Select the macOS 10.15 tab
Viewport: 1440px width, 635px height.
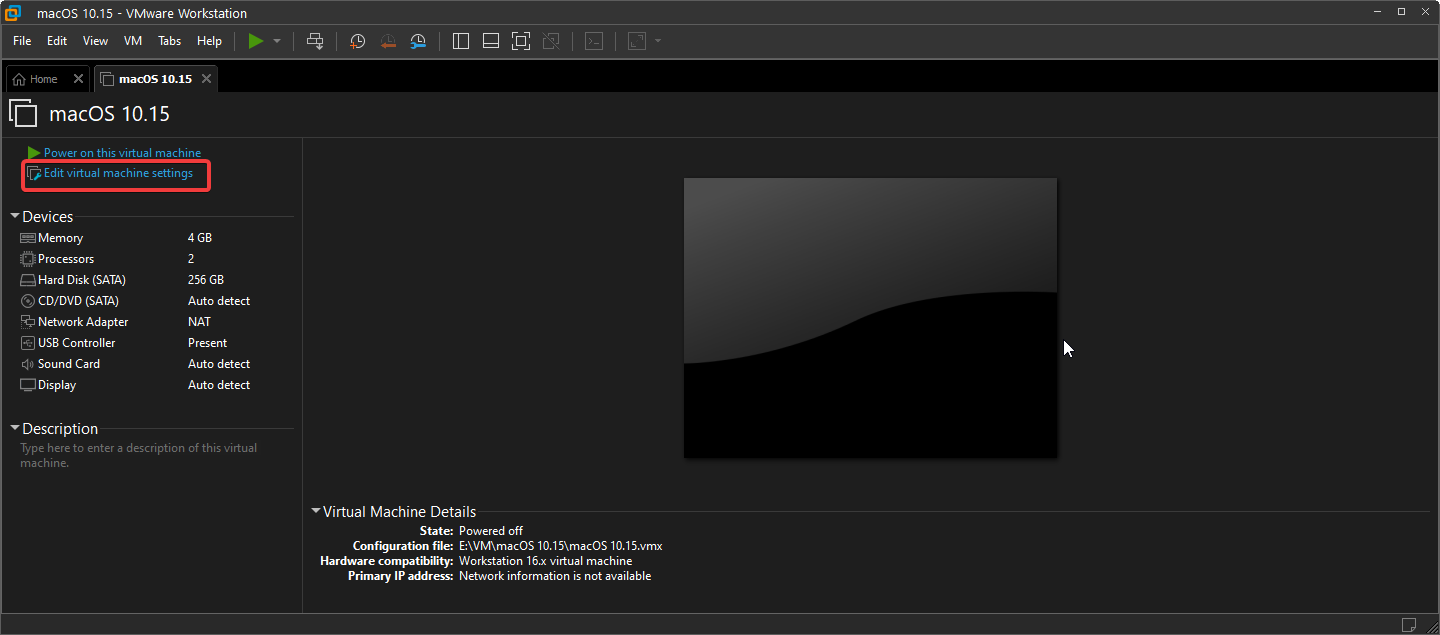click(155, 79)
